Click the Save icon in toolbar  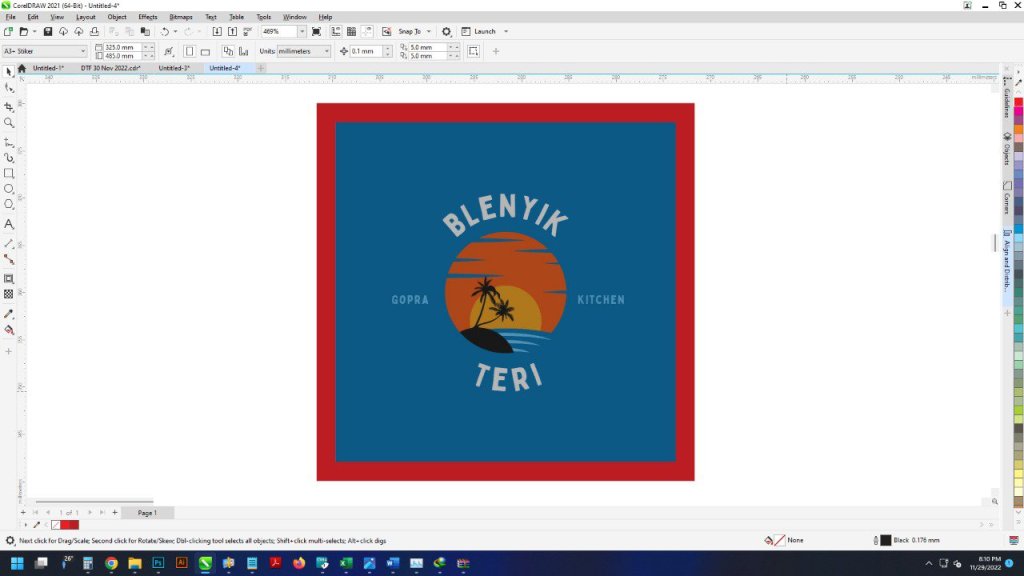click(47, 32)
